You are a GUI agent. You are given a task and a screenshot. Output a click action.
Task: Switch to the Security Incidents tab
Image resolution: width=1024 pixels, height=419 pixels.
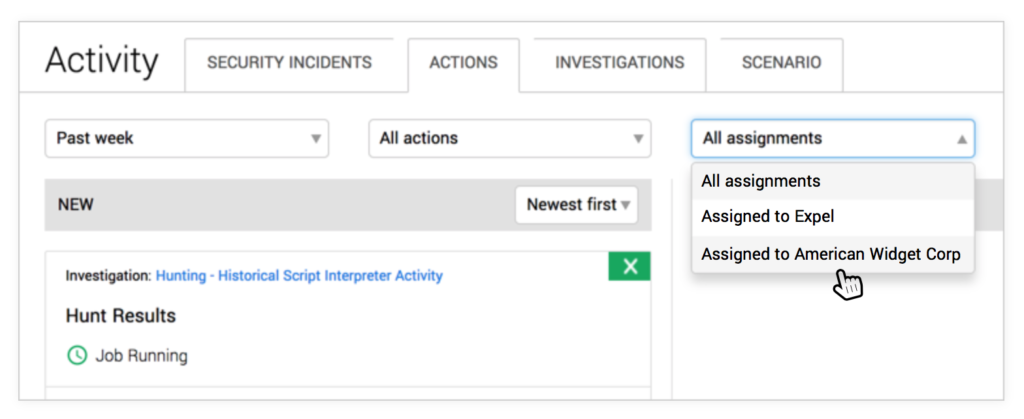click(x=289, y=63)
